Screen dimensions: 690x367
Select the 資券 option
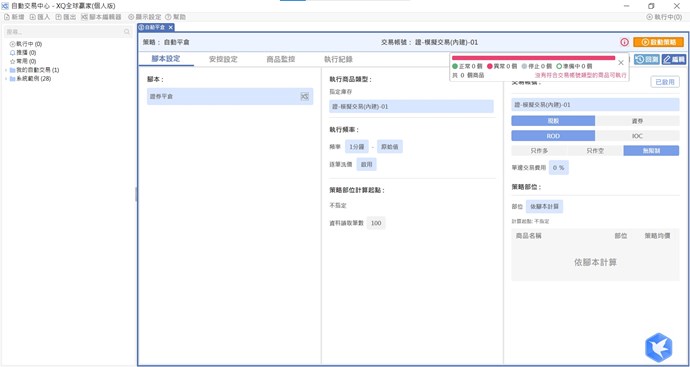[x=637, y=121]
